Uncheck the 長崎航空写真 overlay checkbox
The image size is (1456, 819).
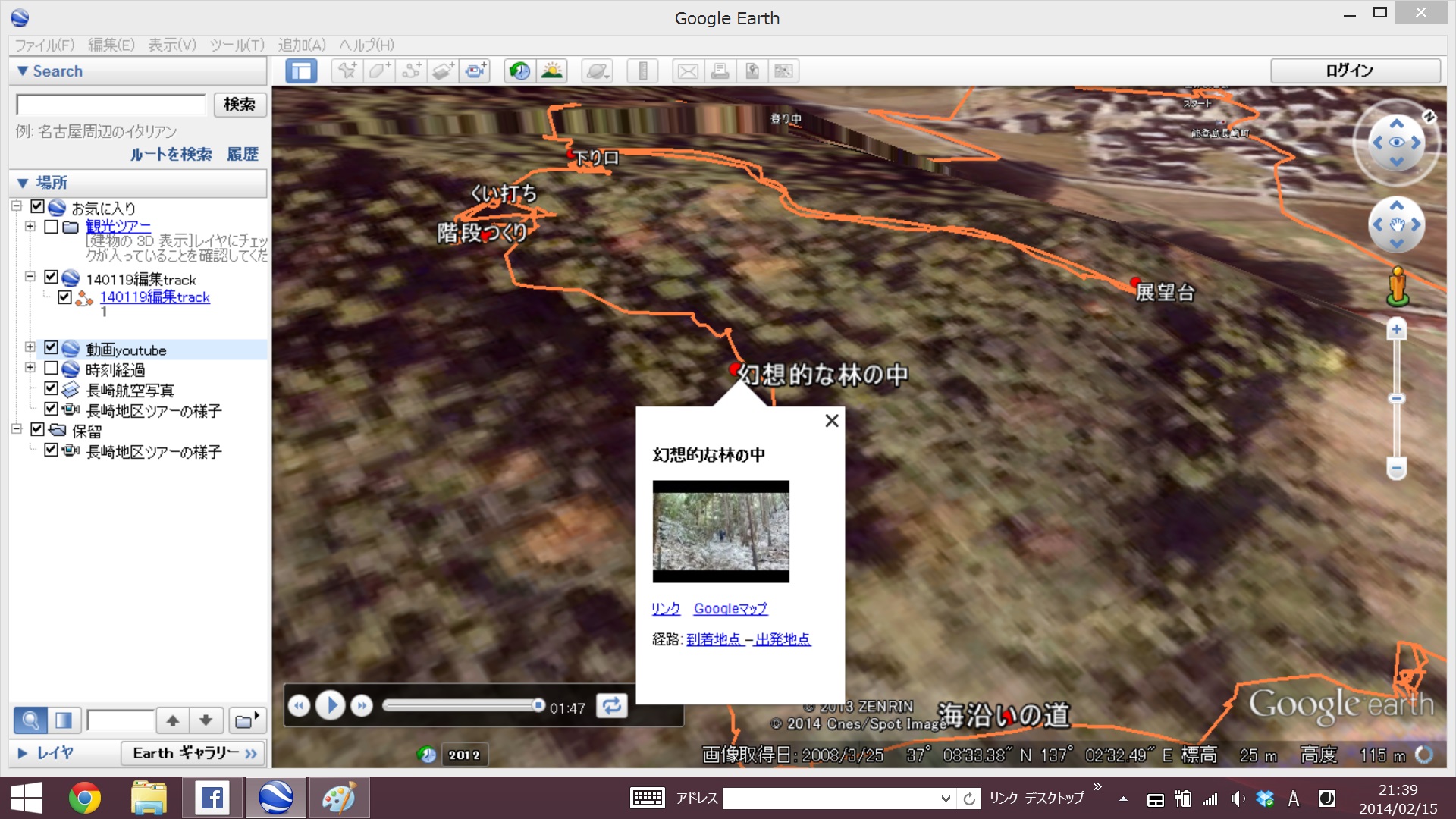click(x=52, y=389)
